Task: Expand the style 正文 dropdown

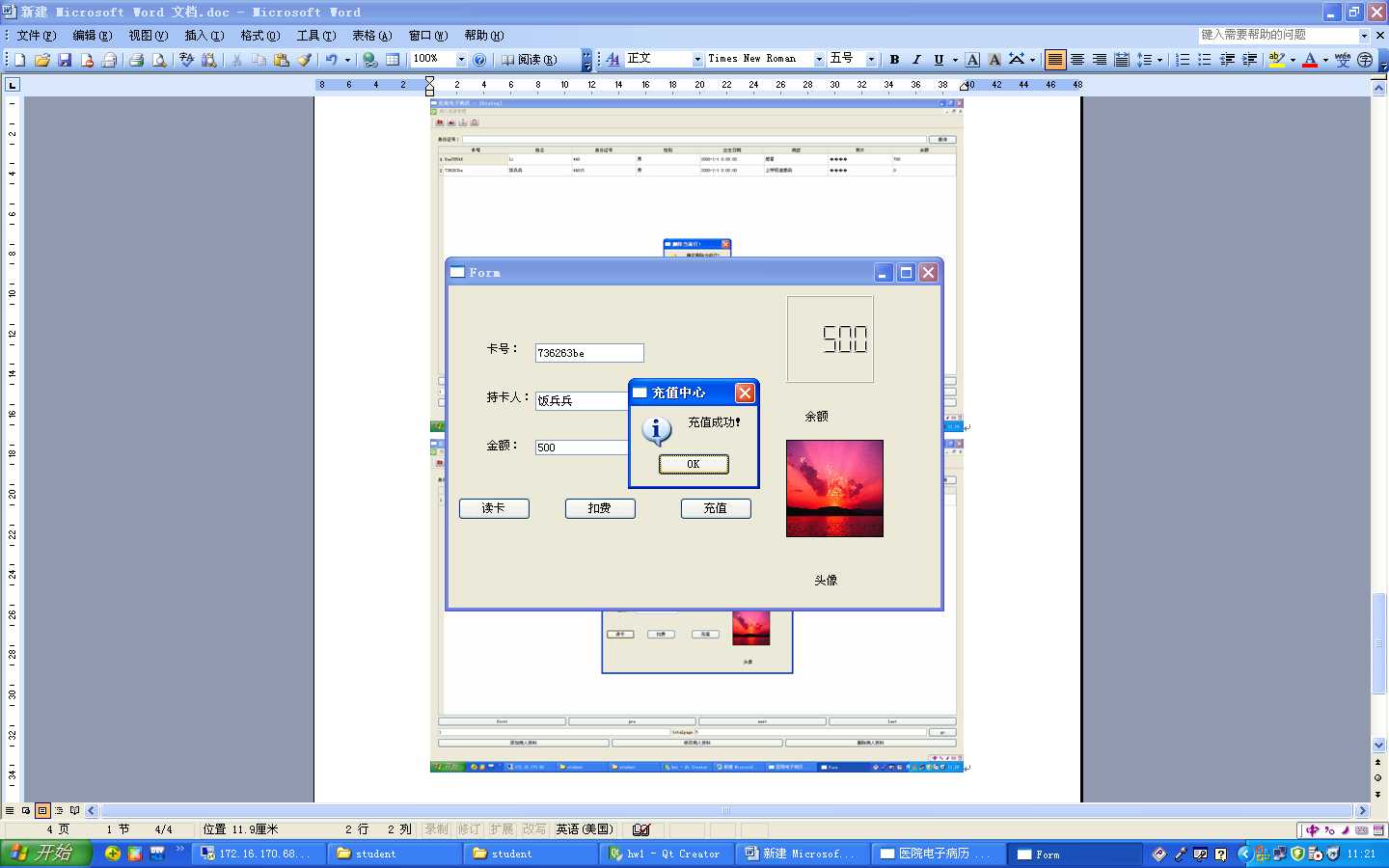Action: [697, 60]
